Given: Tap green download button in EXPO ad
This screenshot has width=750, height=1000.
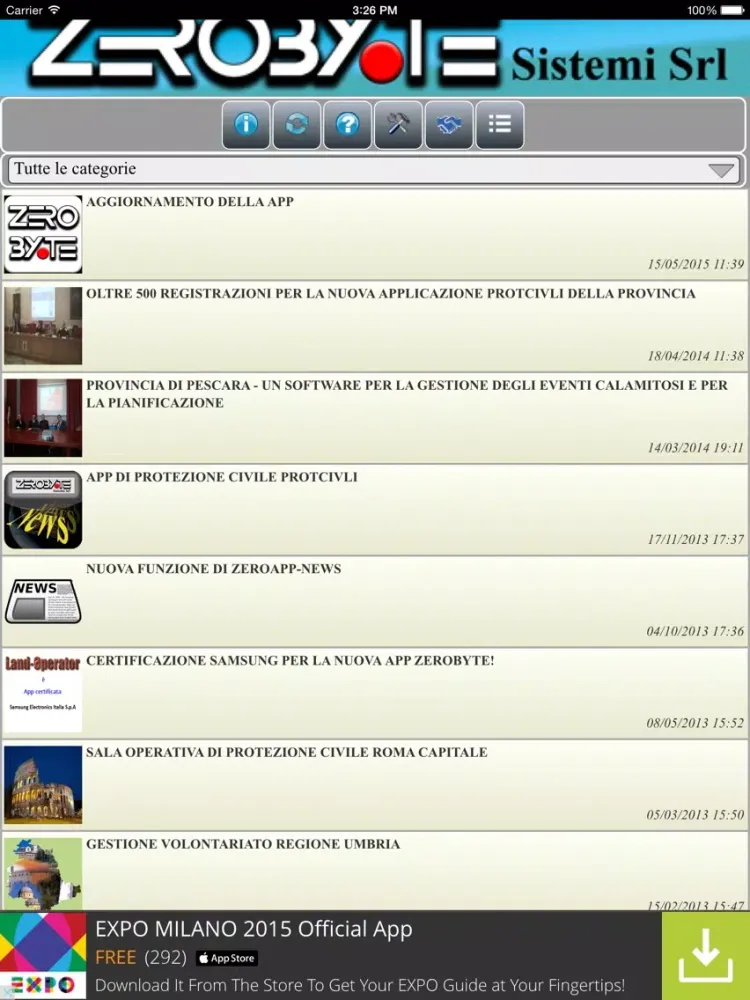Looking at the screenshot, I should click(705, 955).
